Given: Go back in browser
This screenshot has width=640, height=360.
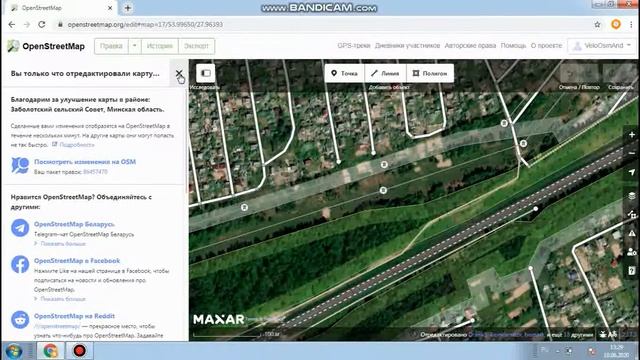Looking at the screenshot, I should [11, 24].
